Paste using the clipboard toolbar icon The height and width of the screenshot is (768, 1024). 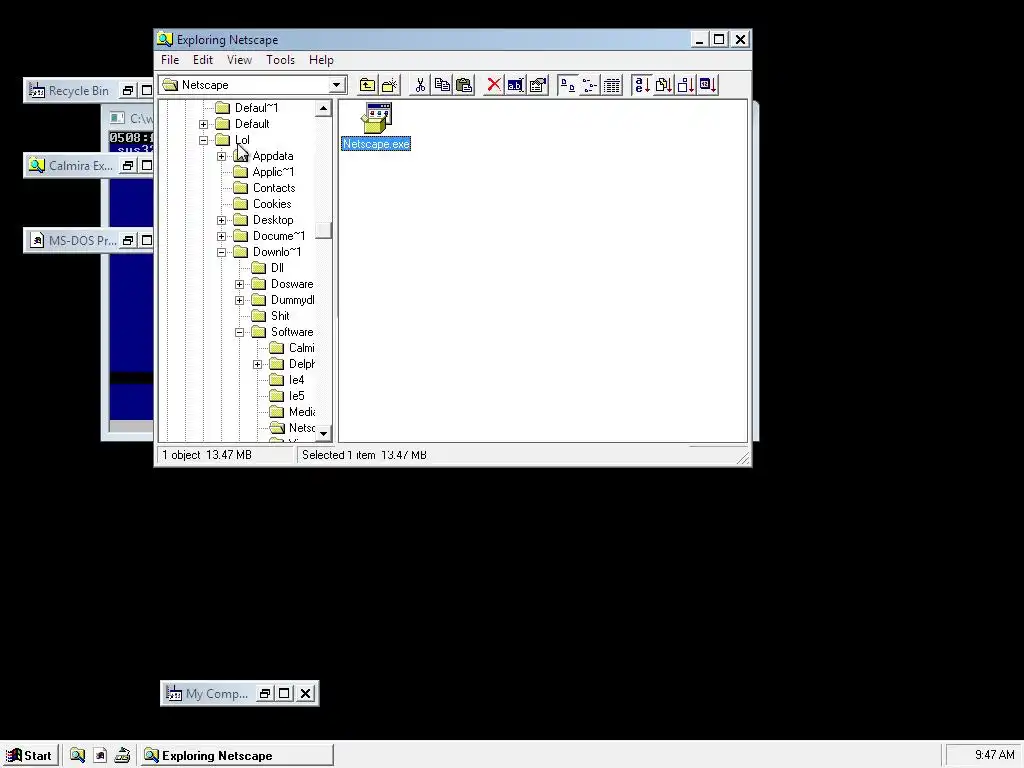click(x=464, y=85)
